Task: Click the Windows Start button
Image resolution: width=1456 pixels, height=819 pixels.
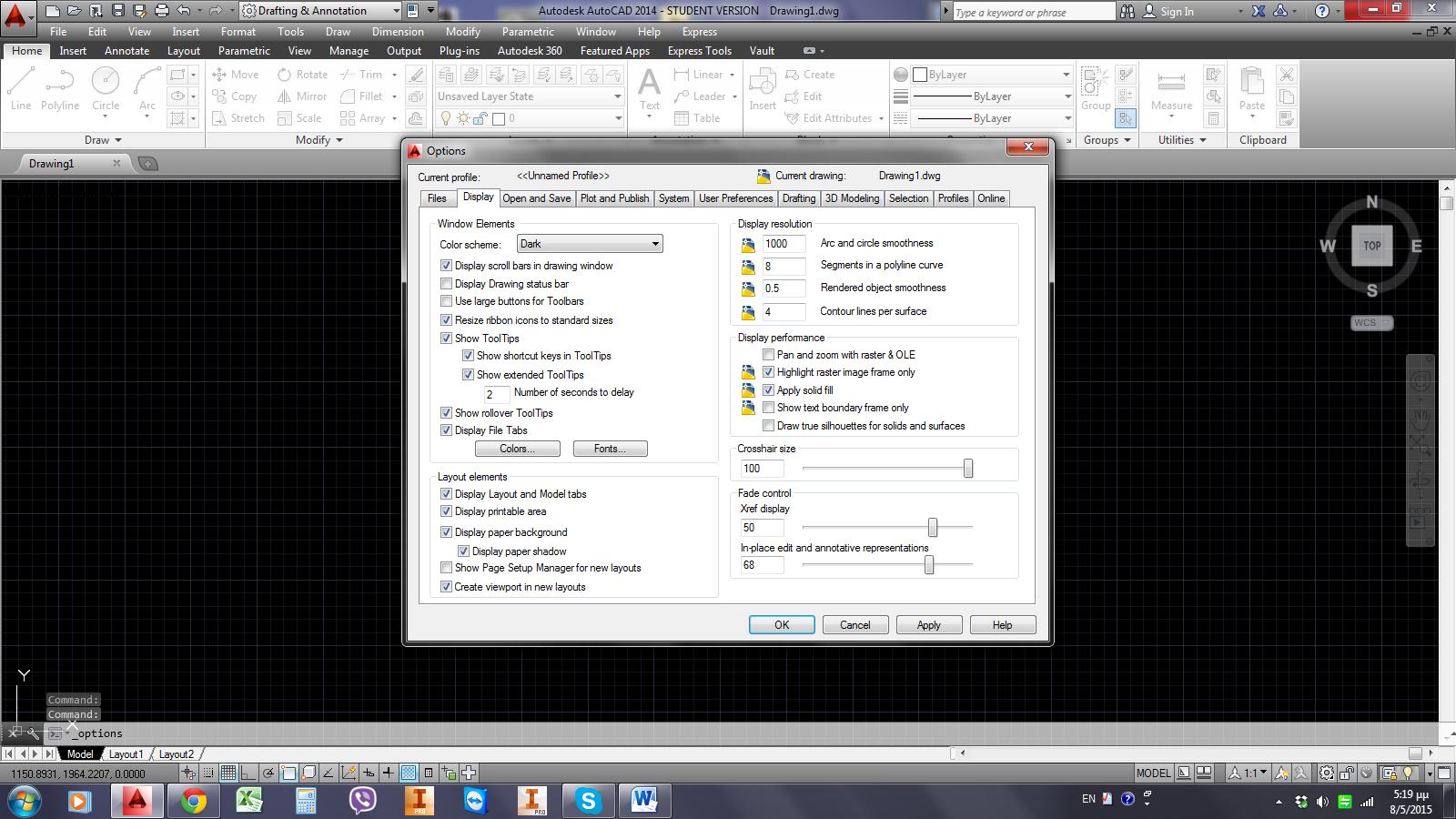Action: coord(24,801)
